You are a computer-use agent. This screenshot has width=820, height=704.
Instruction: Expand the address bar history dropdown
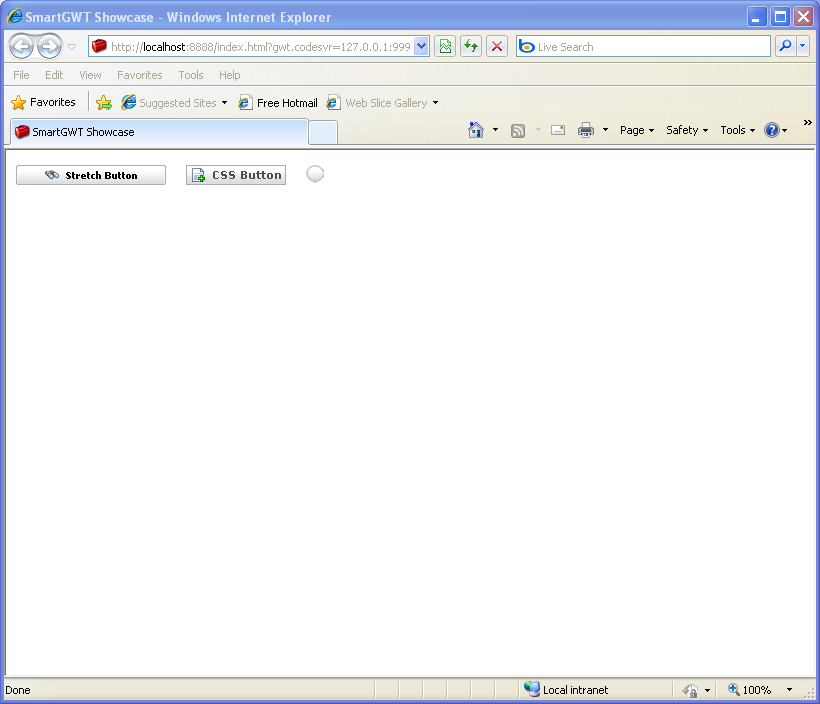(x=422, y=47)
